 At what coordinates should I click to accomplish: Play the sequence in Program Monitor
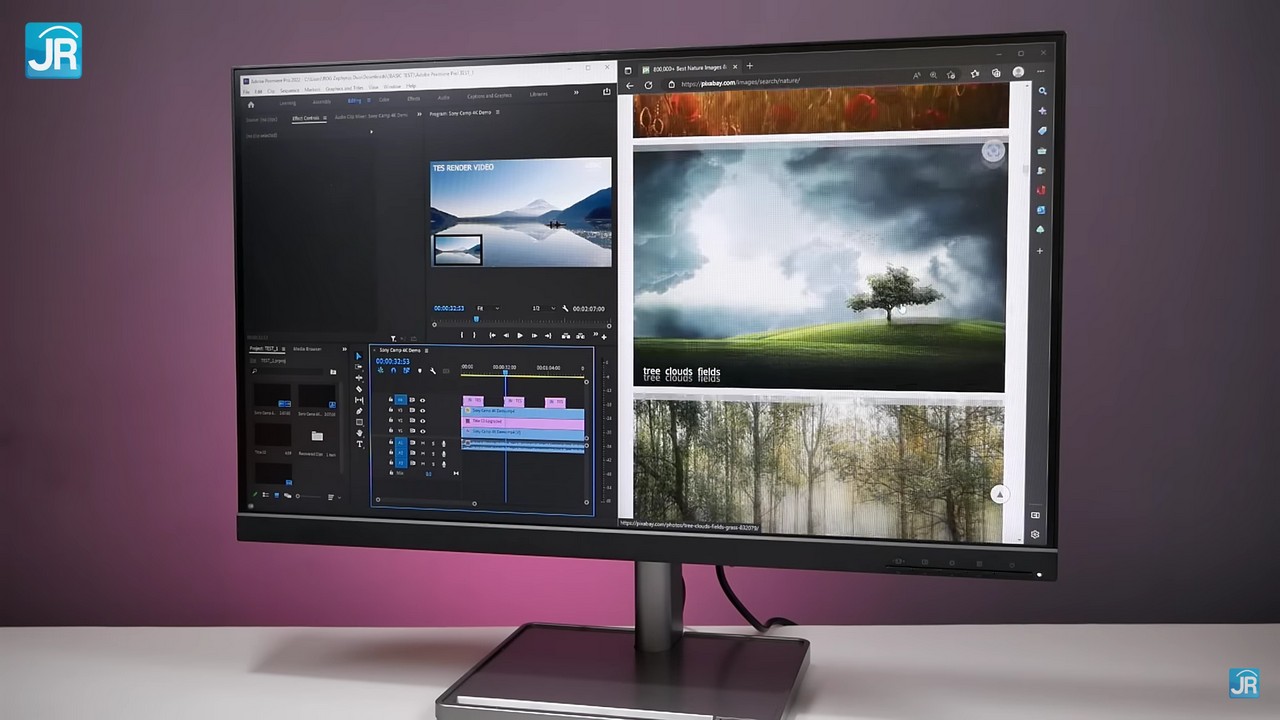pyautogui.click(x=519, y=336)
